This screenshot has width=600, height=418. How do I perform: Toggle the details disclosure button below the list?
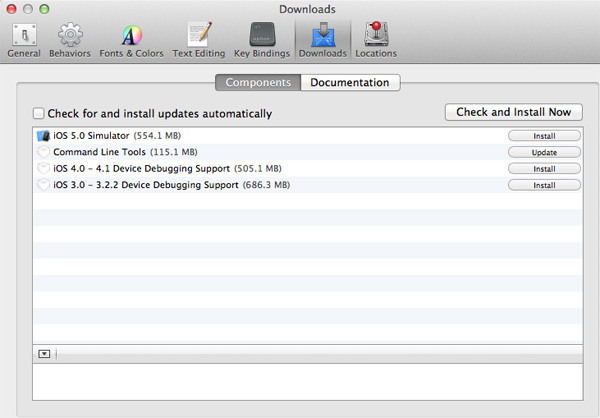coord(44,354)
